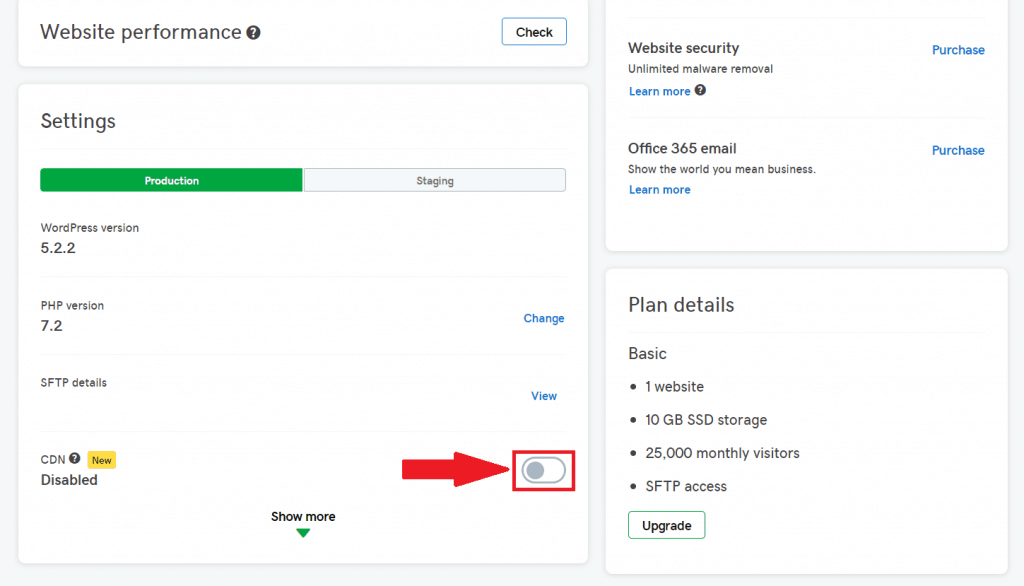Viewport: 1024px width, 586px height.
Task: Purchase Website security
Action: click(957, 50)
